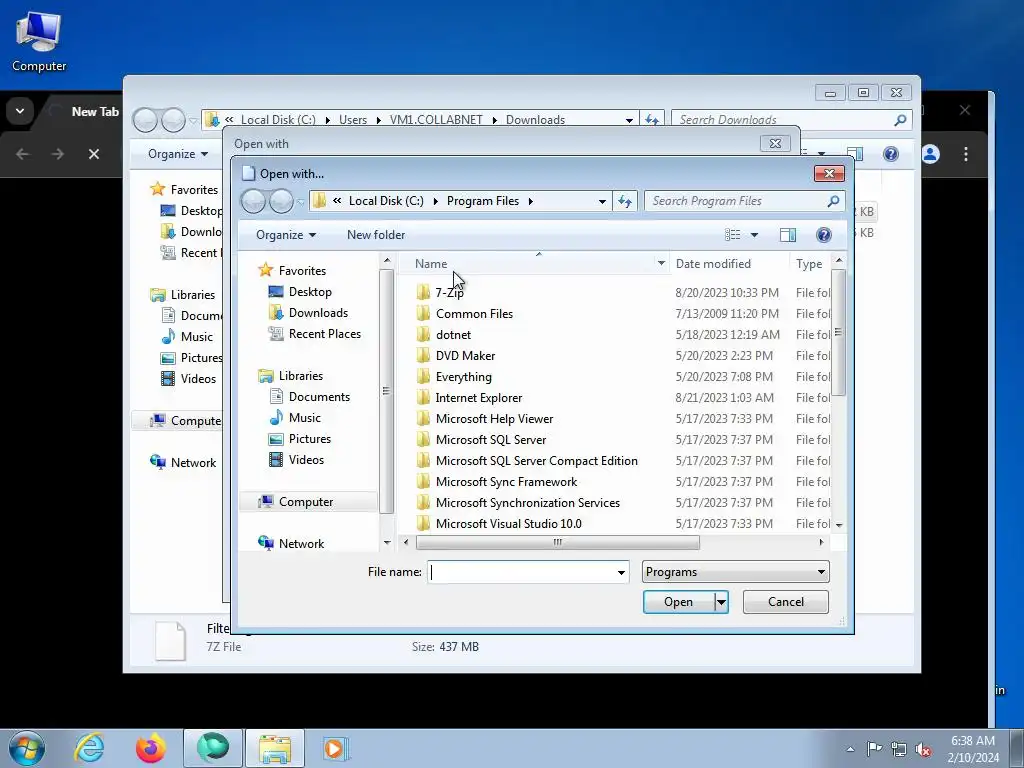The image size is (1024, 768).
Task: Click the search magnifier in Program Files search
Action: 833,201
